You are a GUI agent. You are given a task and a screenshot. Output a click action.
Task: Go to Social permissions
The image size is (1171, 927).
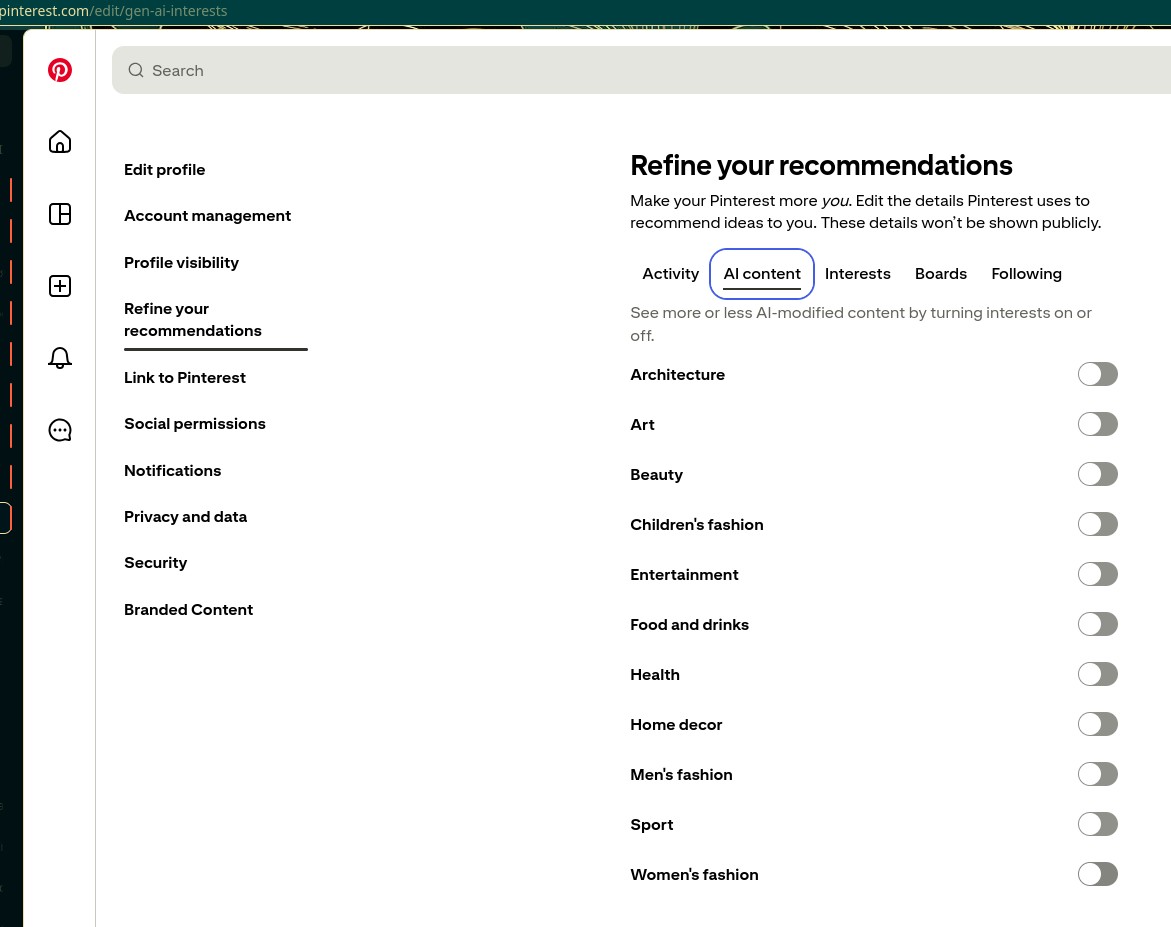195,424
